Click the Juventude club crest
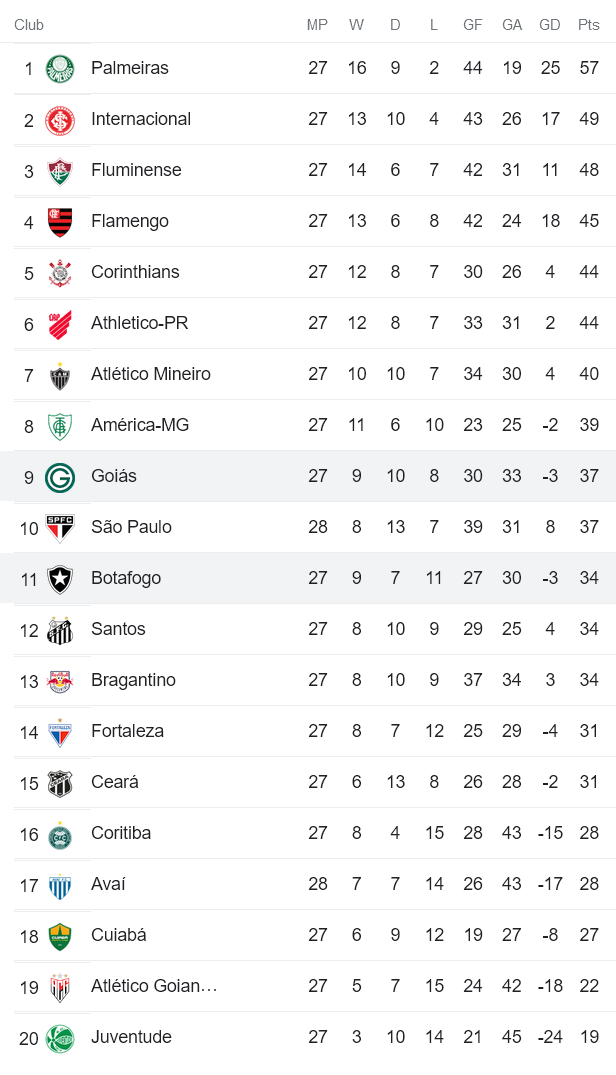Screen dimensions: 616x1075 [59, 1037]
